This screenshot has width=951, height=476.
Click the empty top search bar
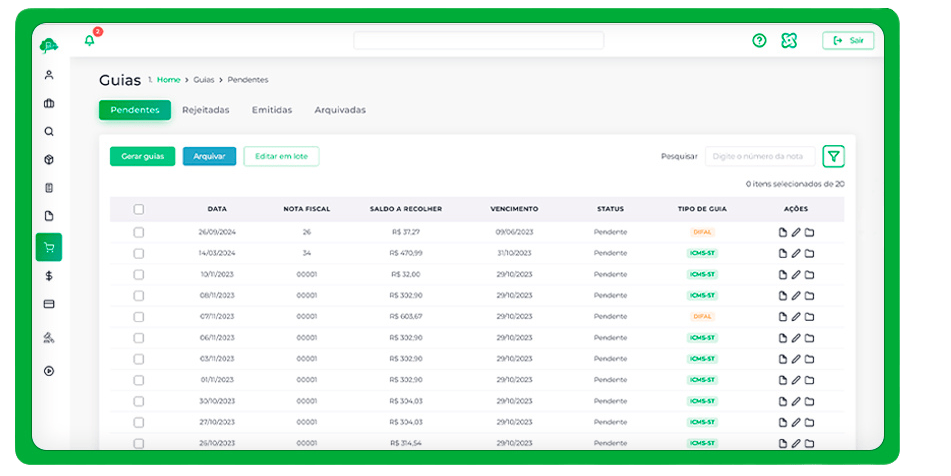(479, 41)
